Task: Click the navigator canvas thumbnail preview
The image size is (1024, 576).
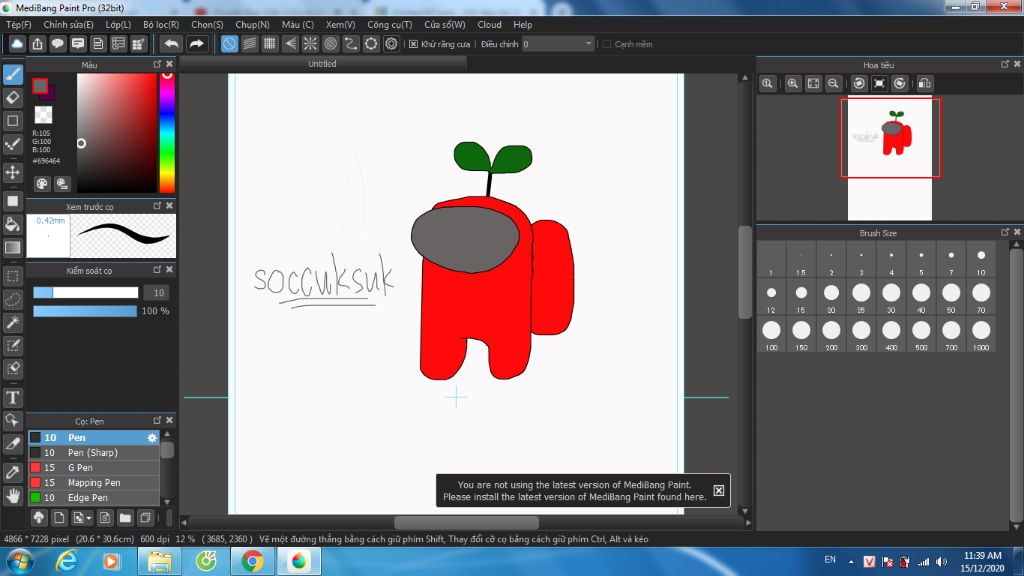Action: click(890, 158)
